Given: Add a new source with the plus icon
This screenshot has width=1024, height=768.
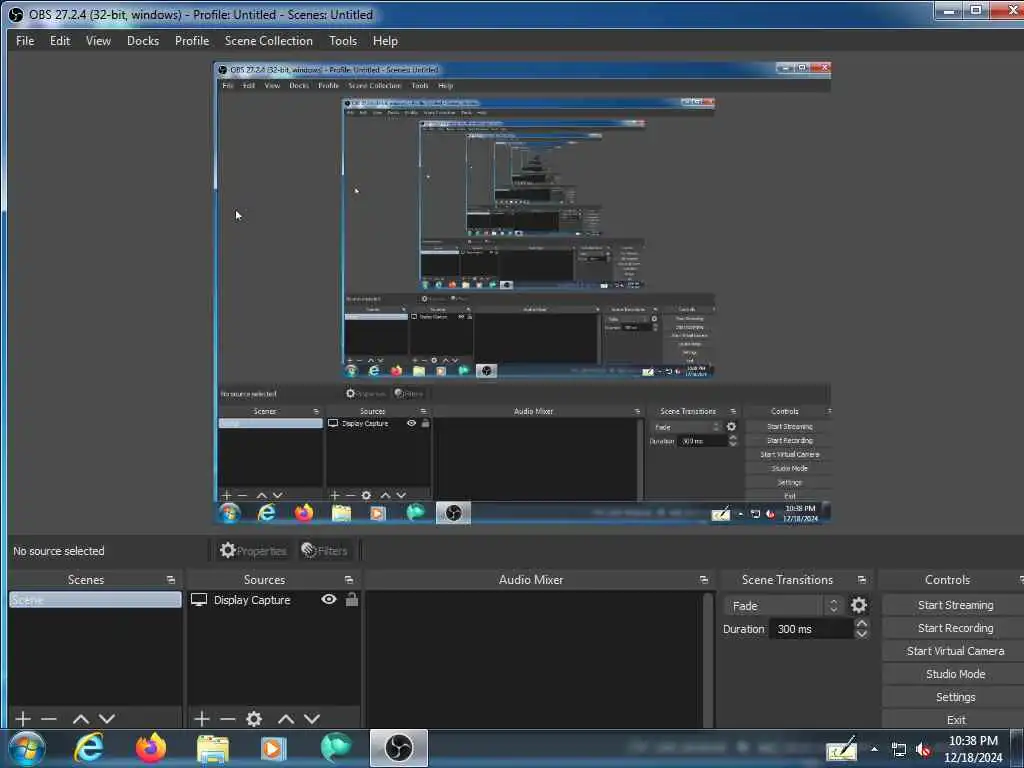Looking at the screenshot, I should click(202, 719).
